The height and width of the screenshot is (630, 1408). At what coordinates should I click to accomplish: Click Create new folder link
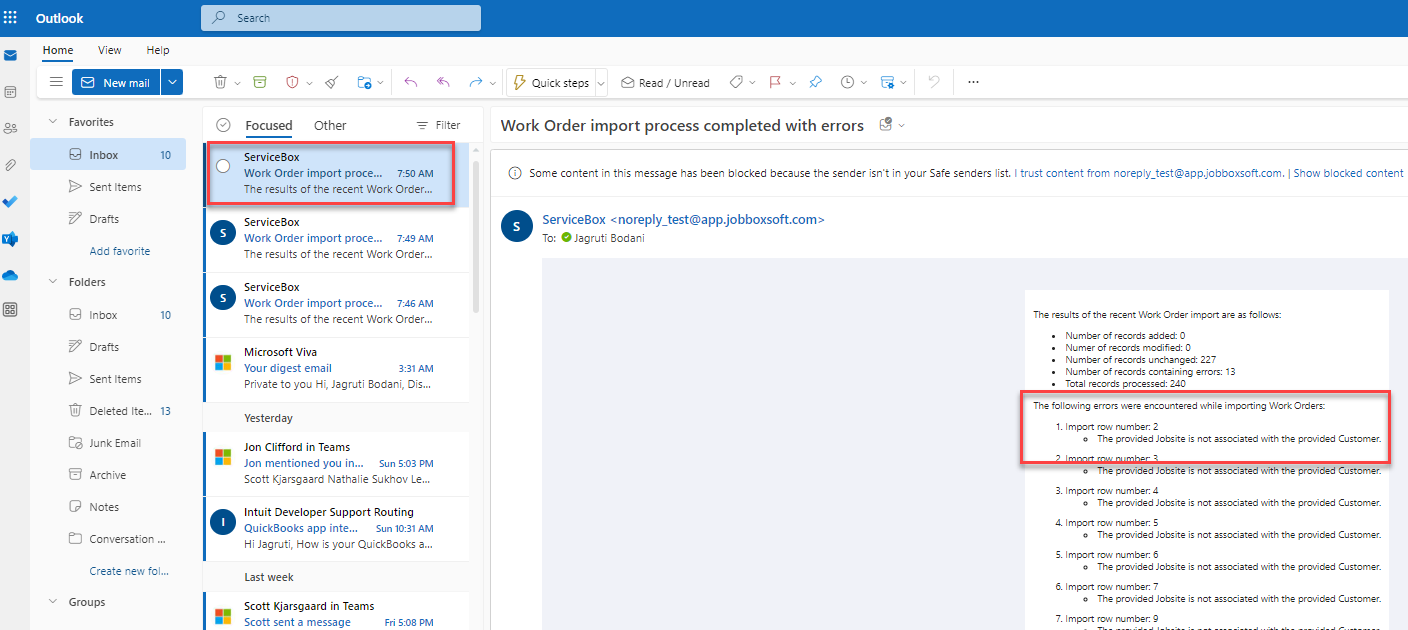coord(129,571)
